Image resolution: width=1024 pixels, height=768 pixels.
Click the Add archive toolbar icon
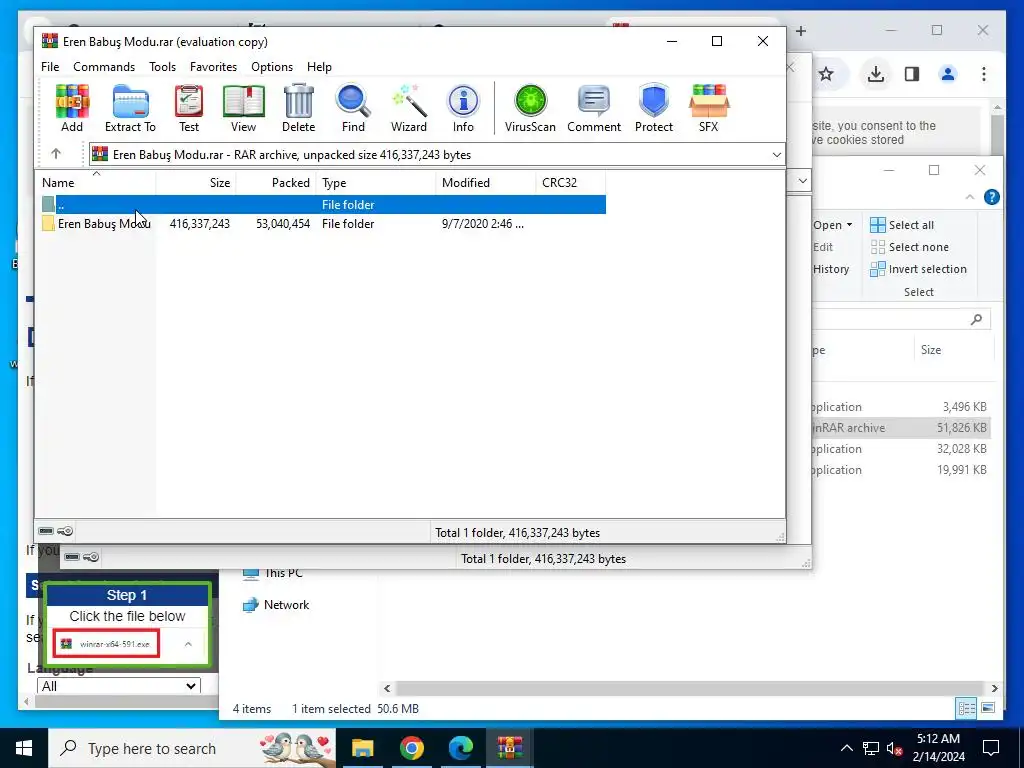(72, 108)
